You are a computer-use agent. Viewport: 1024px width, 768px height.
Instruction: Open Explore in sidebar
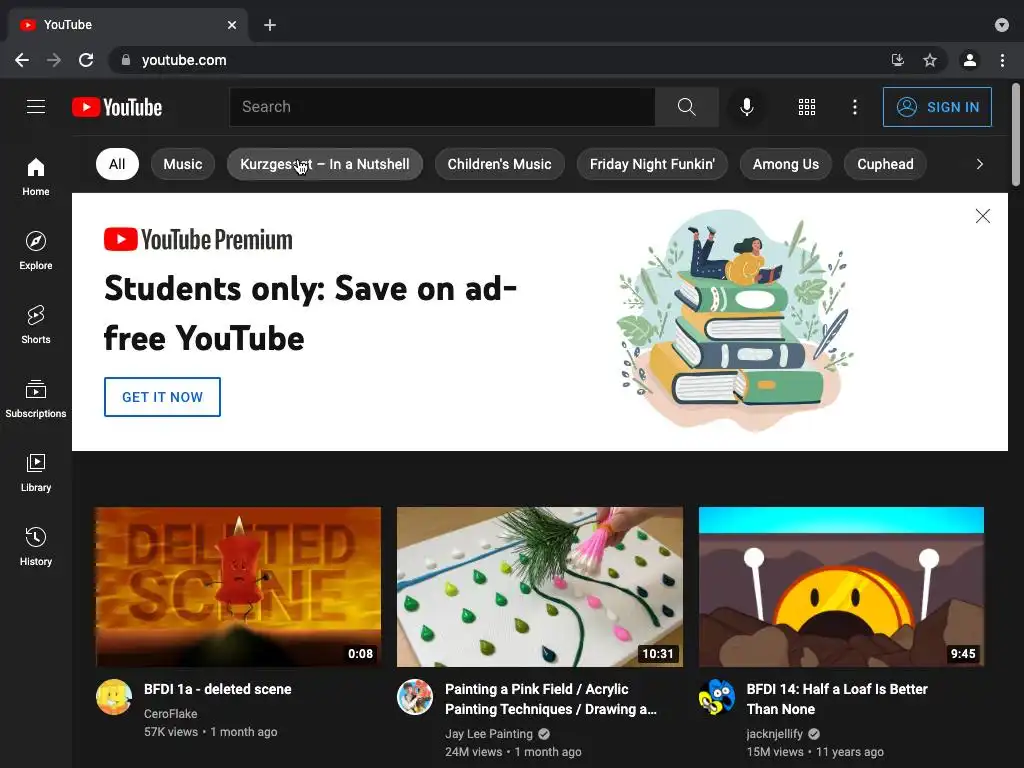tap(36, 251)
